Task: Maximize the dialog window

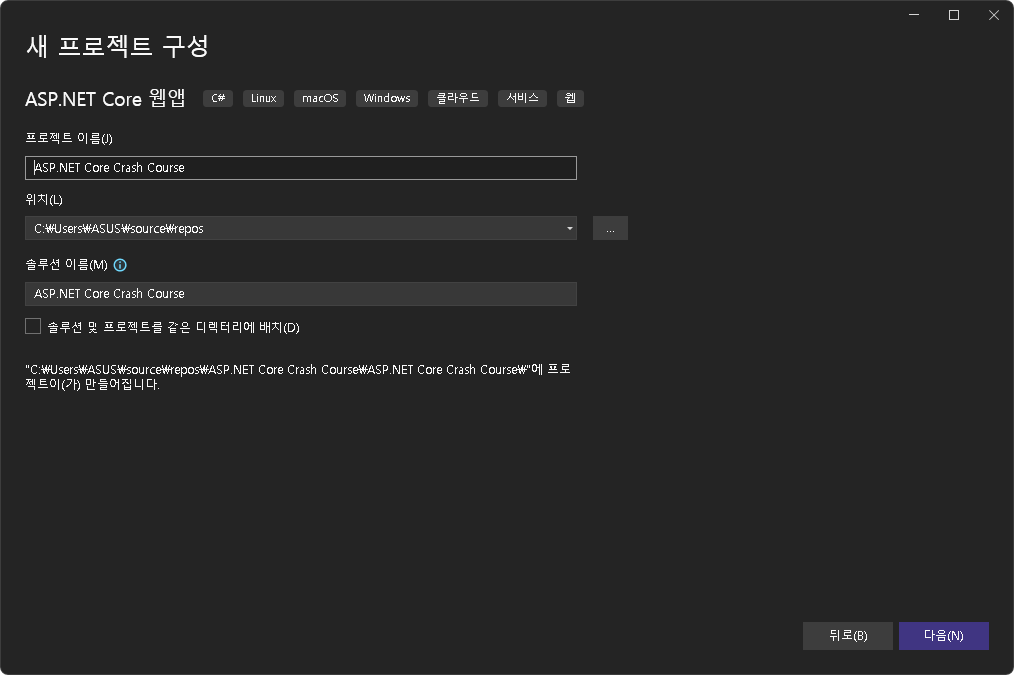Action: pos(954,15)
